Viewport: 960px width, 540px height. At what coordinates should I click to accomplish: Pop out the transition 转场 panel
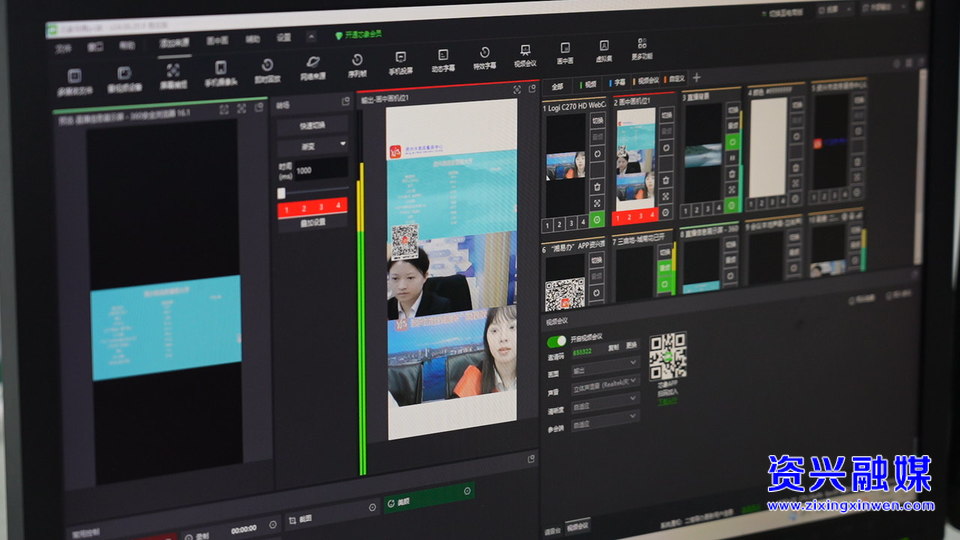(x=345, y=101)
